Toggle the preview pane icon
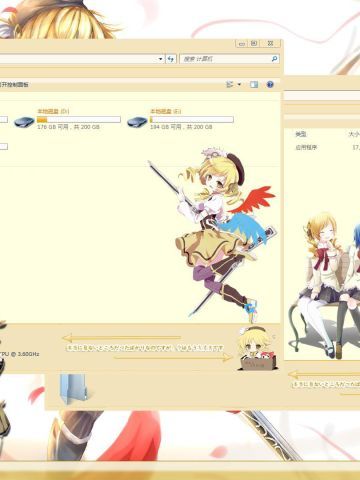Image resolution: width=360 pixels, height=480 pixels. coord(254,85)
